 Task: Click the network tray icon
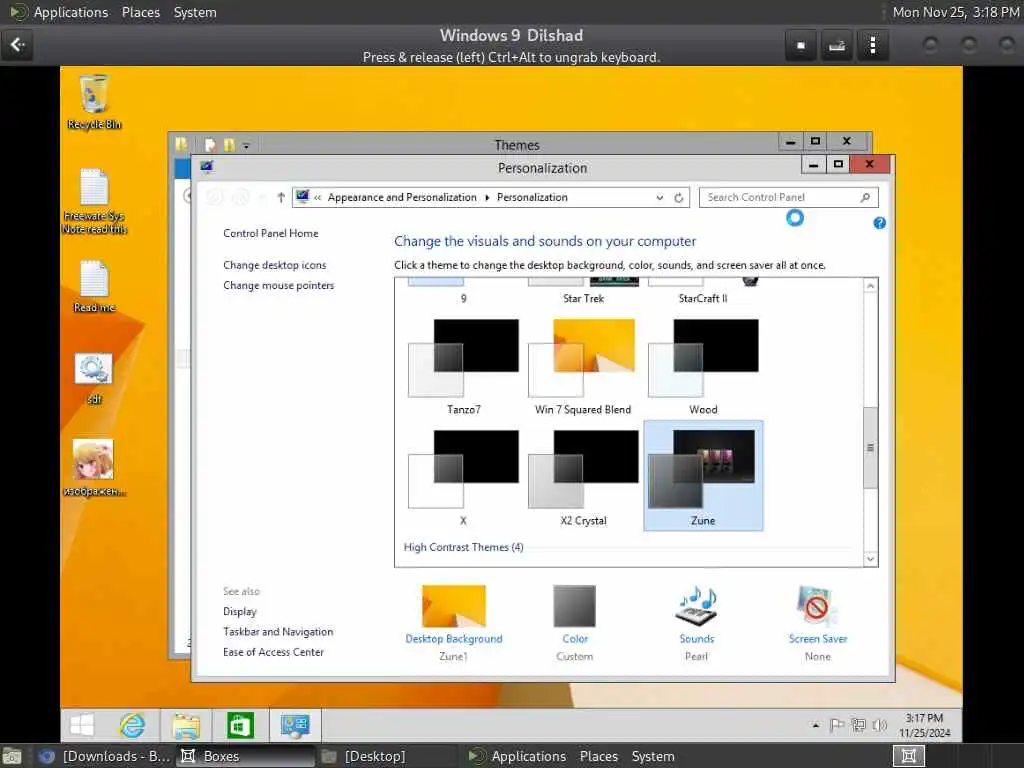pos(858,725)
